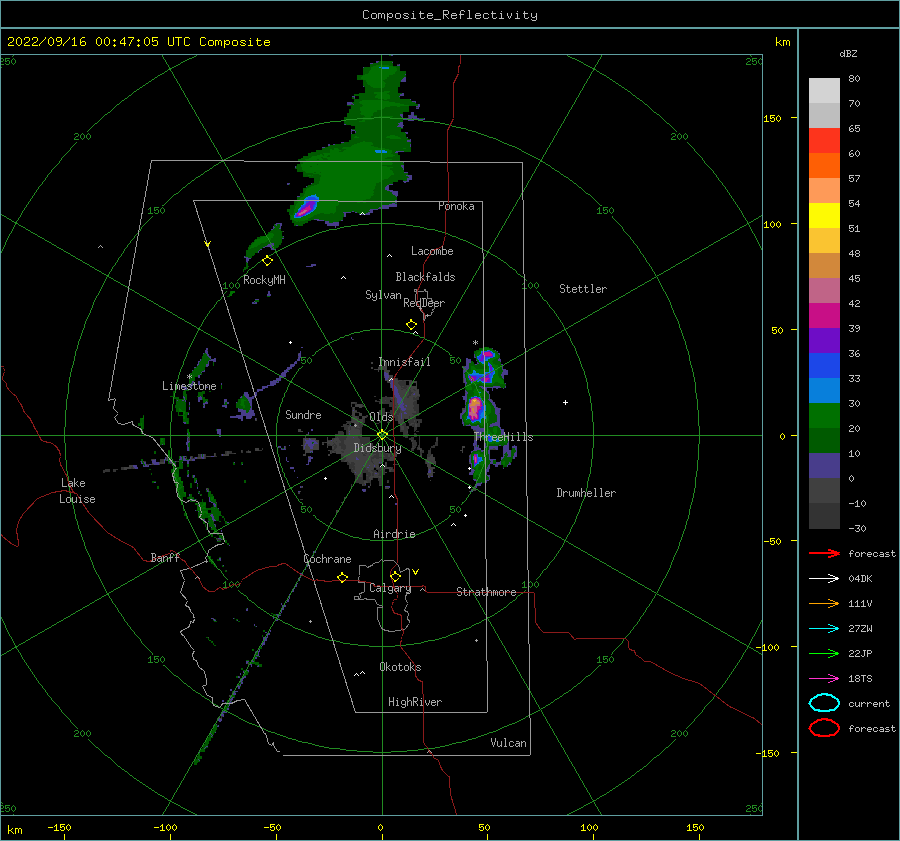Click the ThreeHills city label
The width and height of the screenshot is (900, 841).
pos(503,437)
